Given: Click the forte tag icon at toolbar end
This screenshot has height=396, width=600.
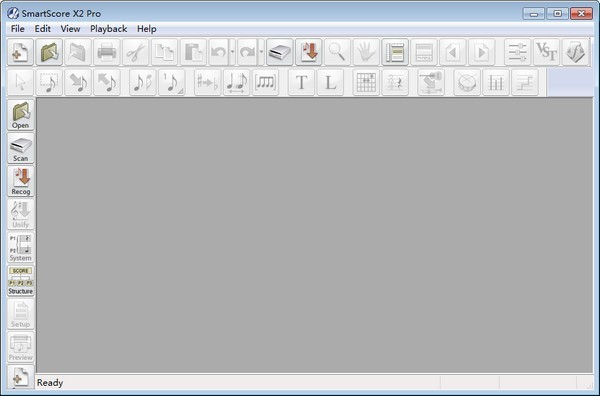Looking at the screenshot, I should click(575, 52).
